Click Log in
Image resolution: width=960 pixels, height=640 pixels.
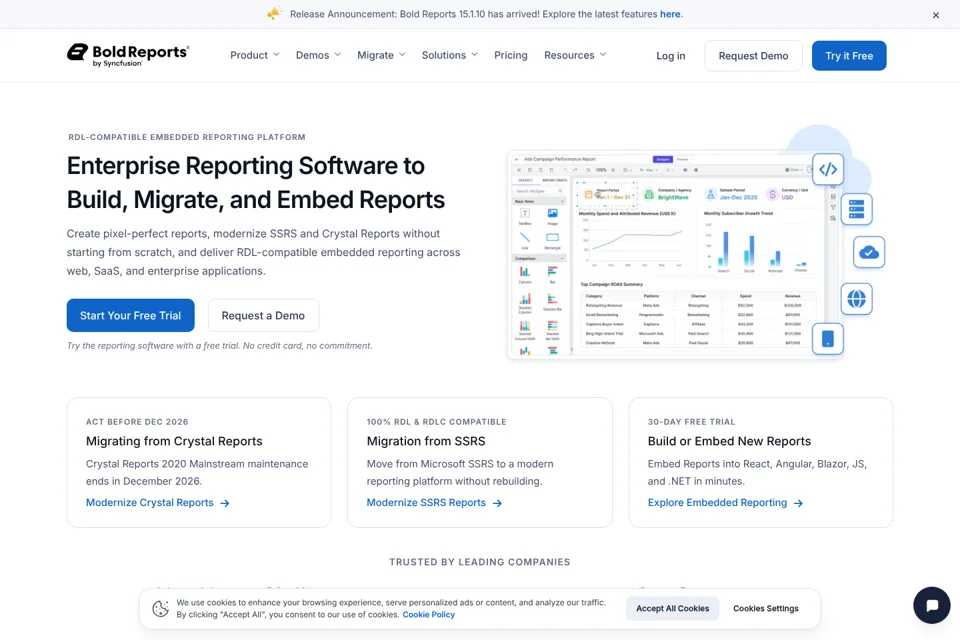coord(670,56)
